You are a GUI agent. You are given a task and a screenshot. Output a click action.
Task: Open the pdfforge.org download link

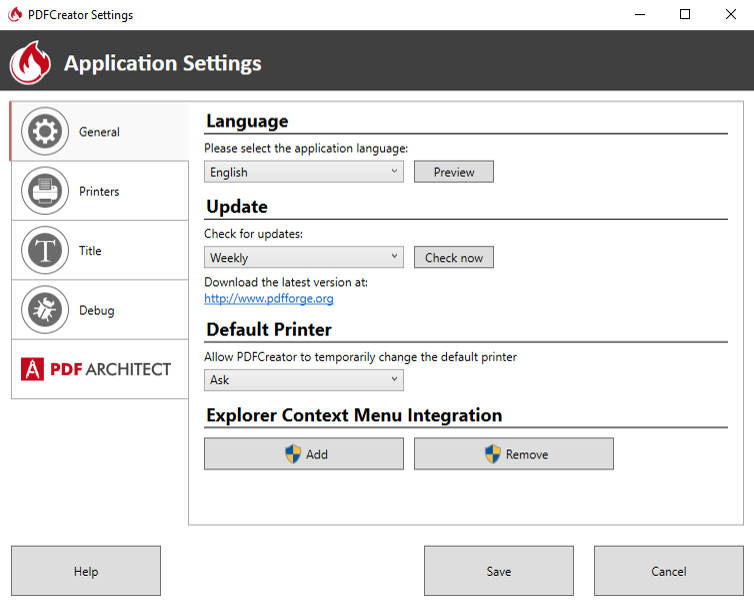pyautogui.click(x=268, y=298)
